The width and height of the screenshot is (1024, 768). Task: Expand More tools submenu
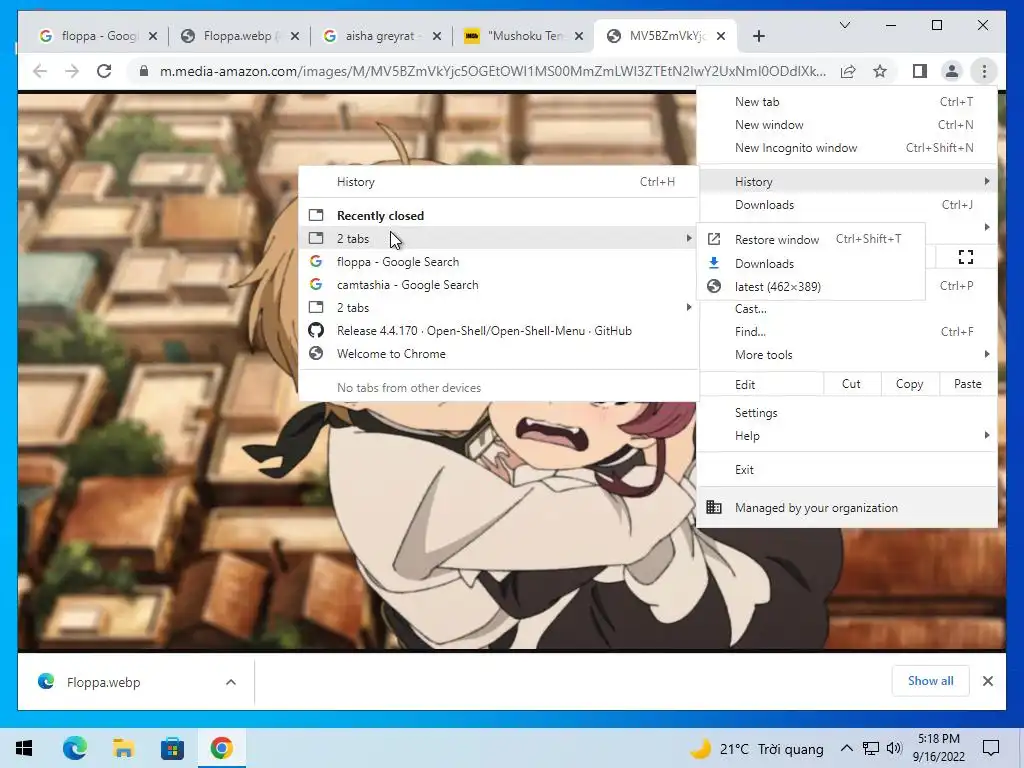(x=847, y=355)
